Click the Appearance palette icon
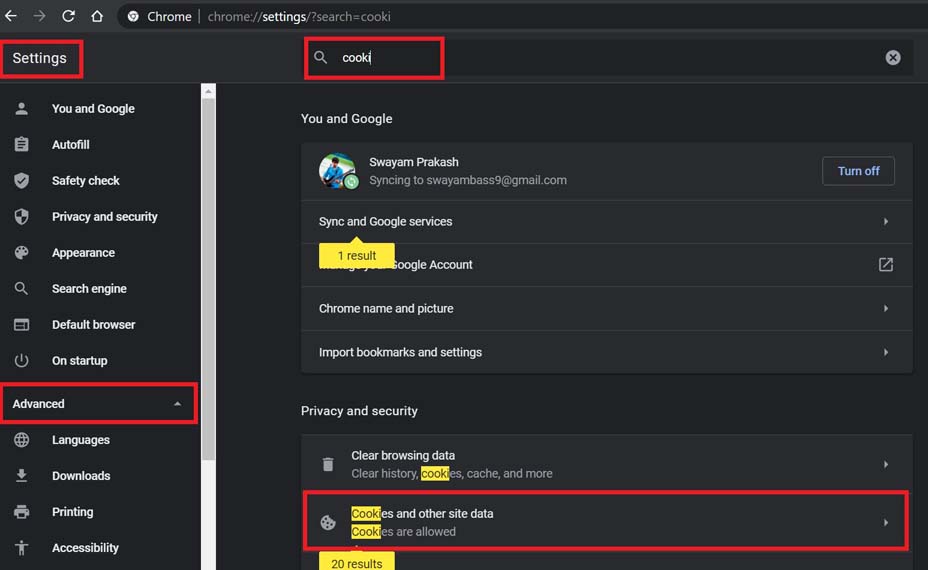Viewport: 928px width, 570px height. (21, 253)
